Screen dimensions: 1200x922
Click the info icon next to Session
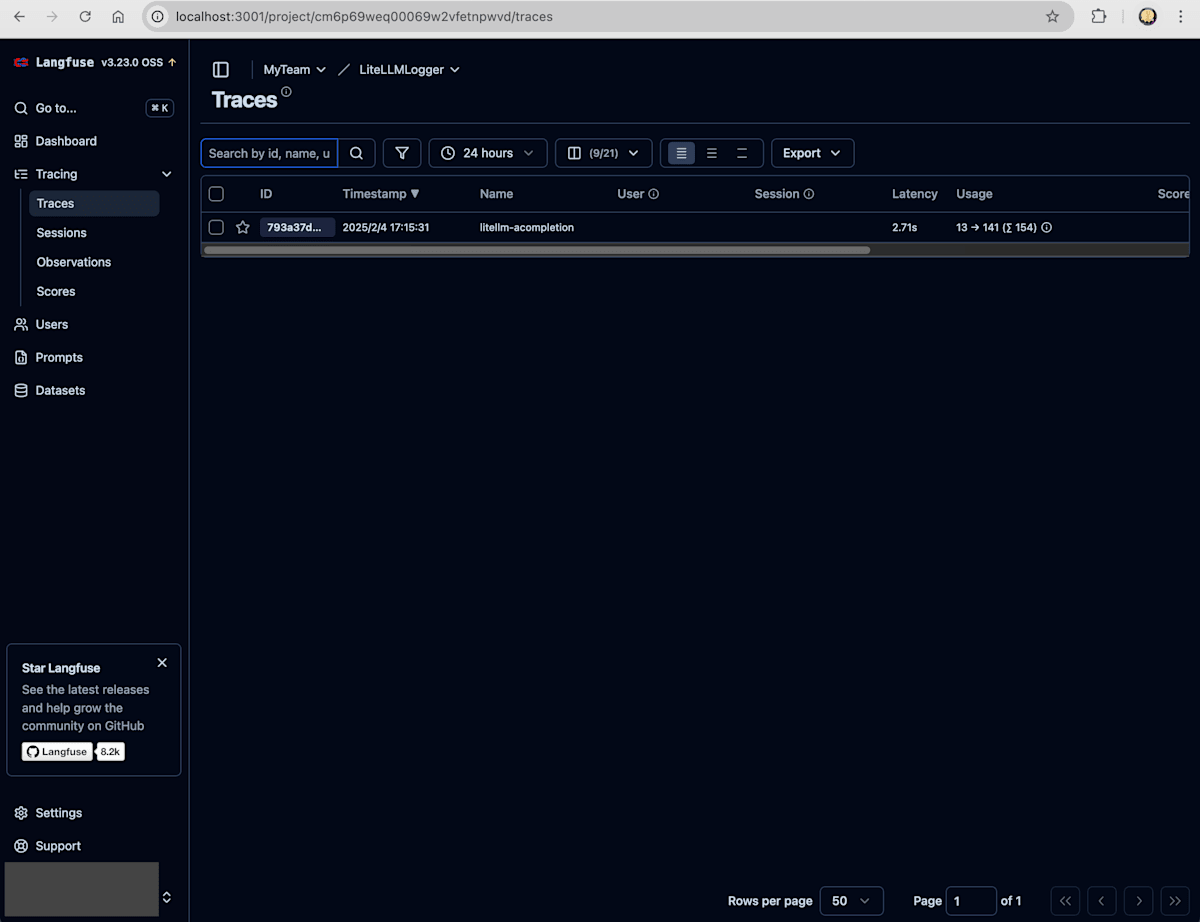click(809, 194)
